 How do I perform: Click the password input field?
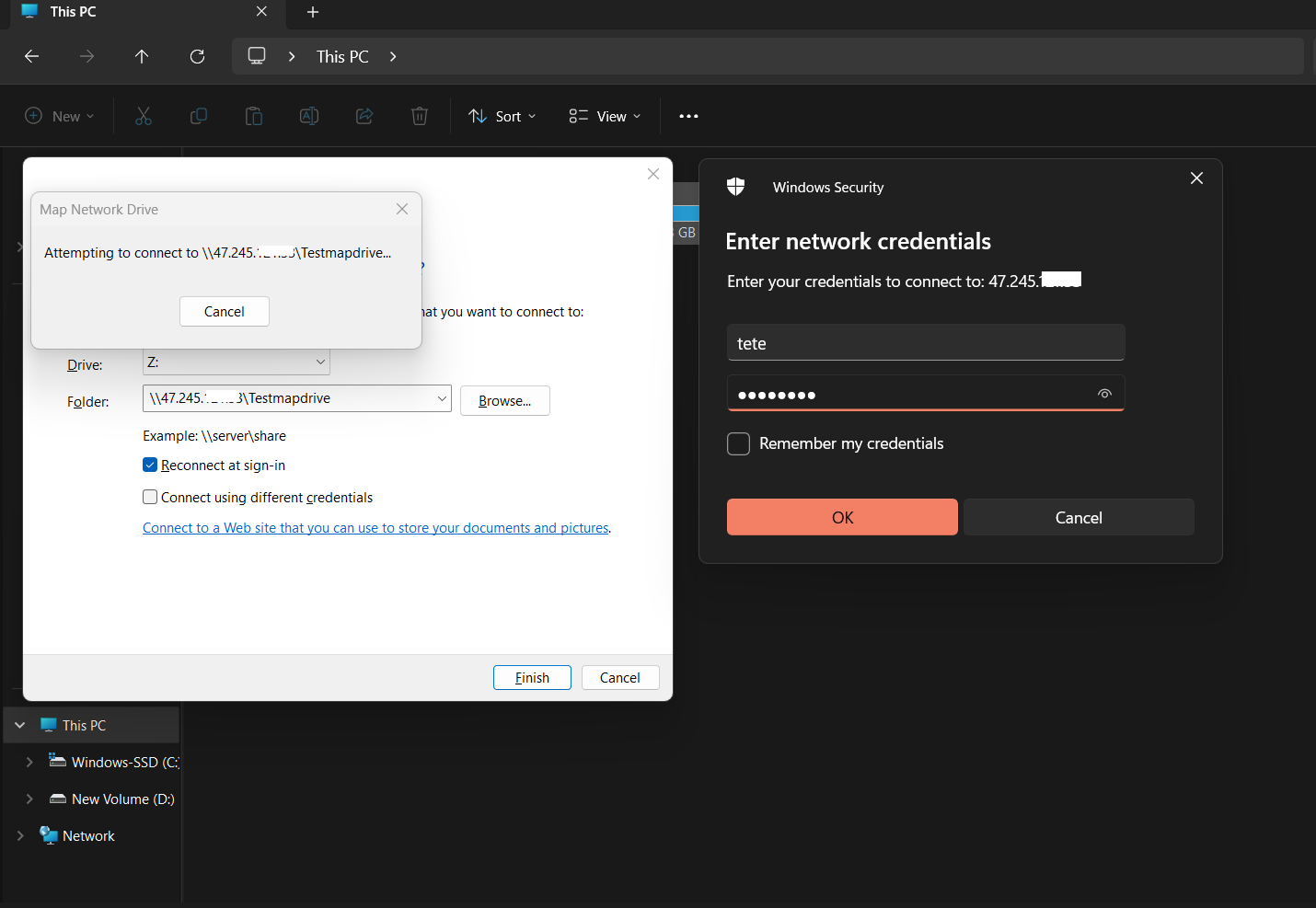tap(926, 393)
